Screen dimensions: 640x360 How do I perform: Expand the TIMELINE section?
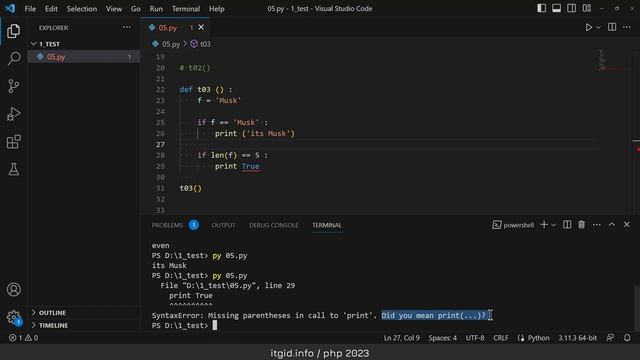pyautogui.click(x=84, y=325)
